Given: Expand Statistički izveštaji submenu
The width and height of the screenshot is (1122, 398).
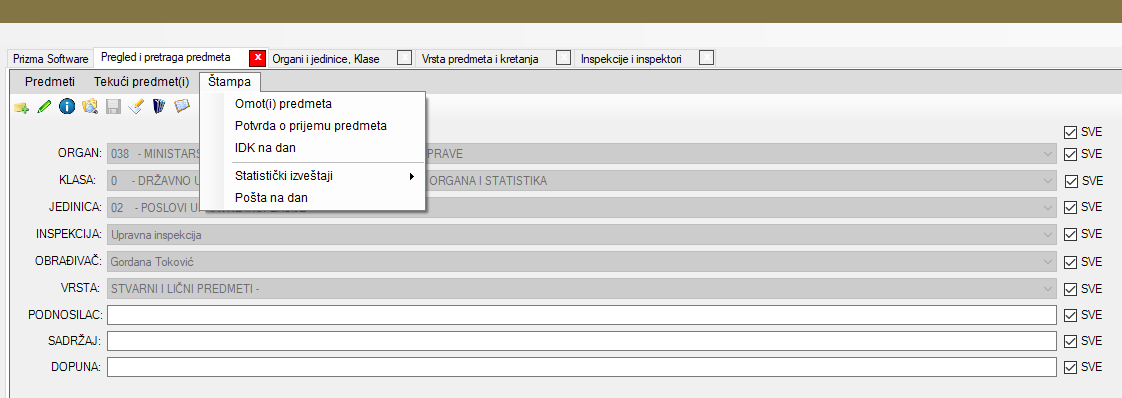Looking at the screenshot, I should click(313, 176).
